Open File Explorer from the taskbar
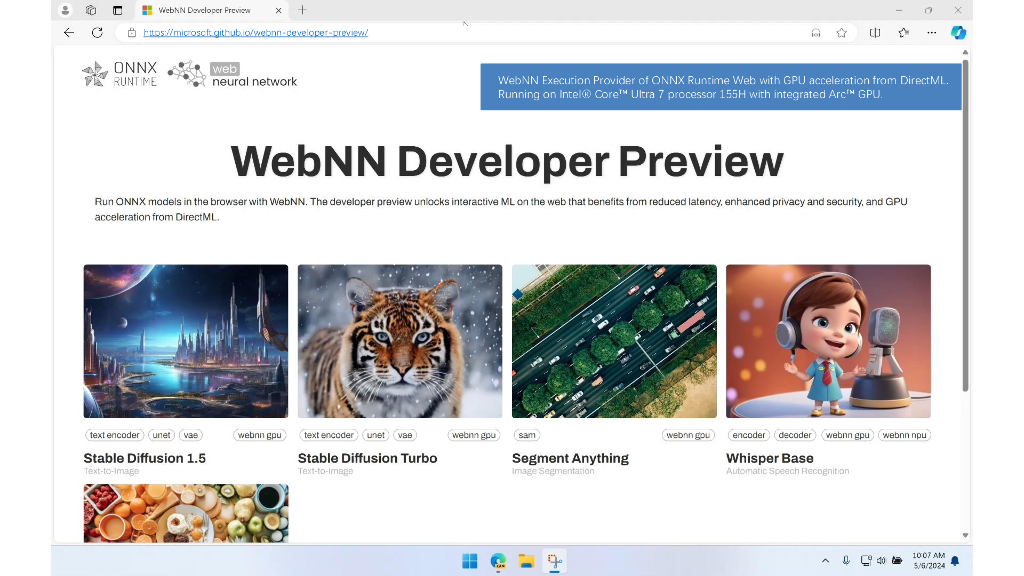Screen dimensions: 1024x576 pyautogui.click(x=526, y=561)
